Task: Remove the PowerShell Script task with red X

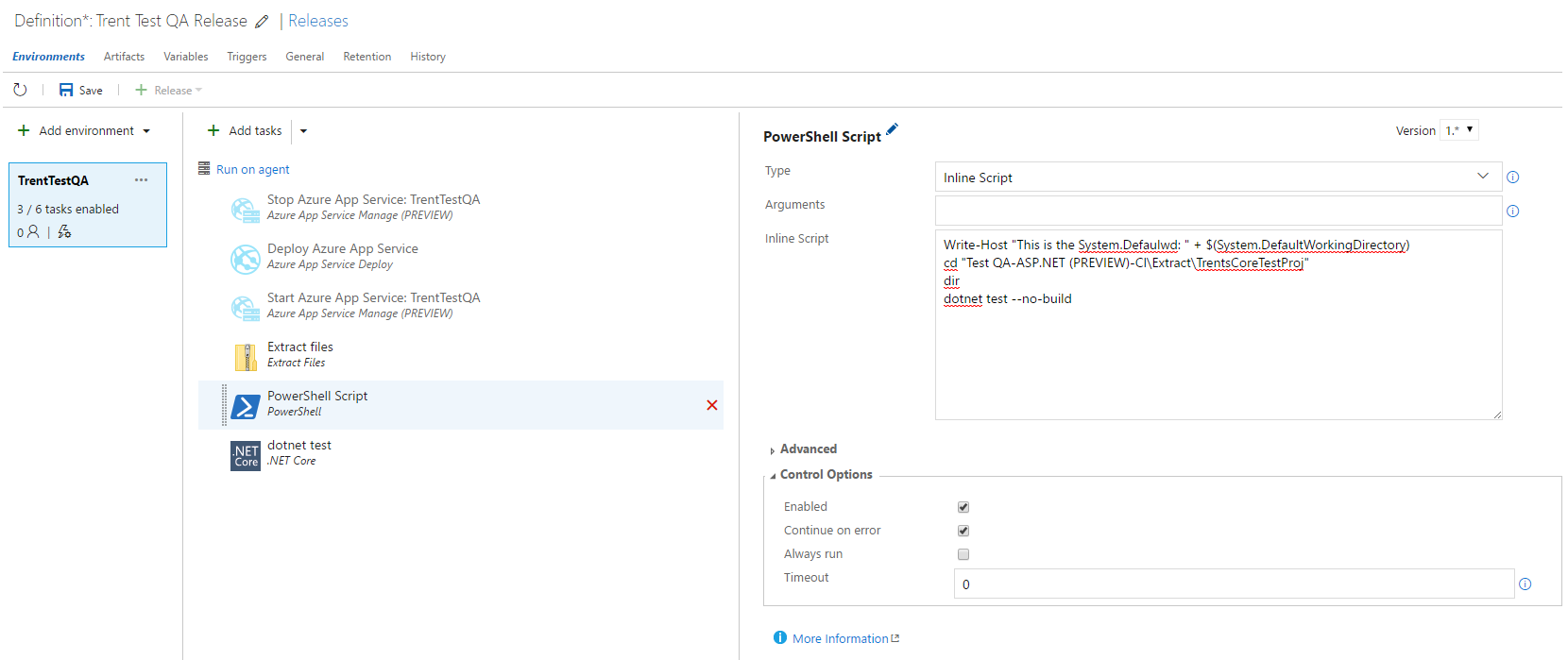Action: click(712, 405)
